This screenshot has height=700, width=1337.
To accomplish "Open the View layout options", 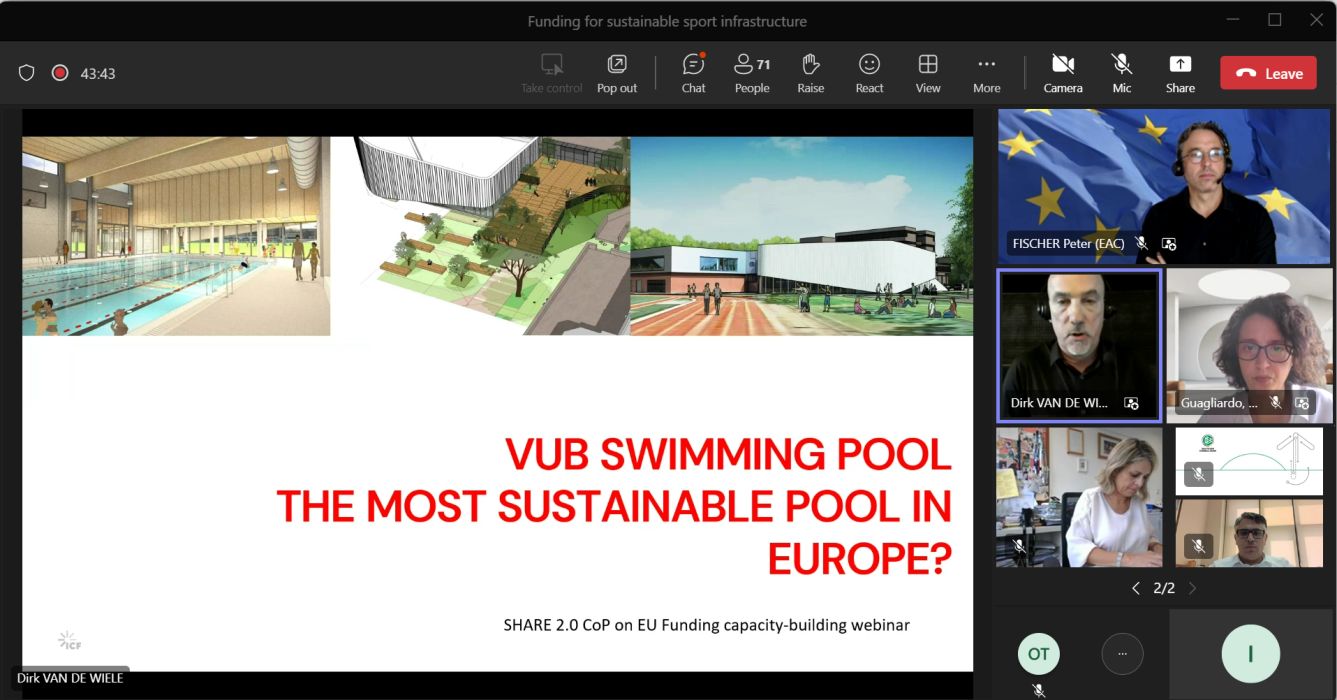I will (x=928, y=73).
